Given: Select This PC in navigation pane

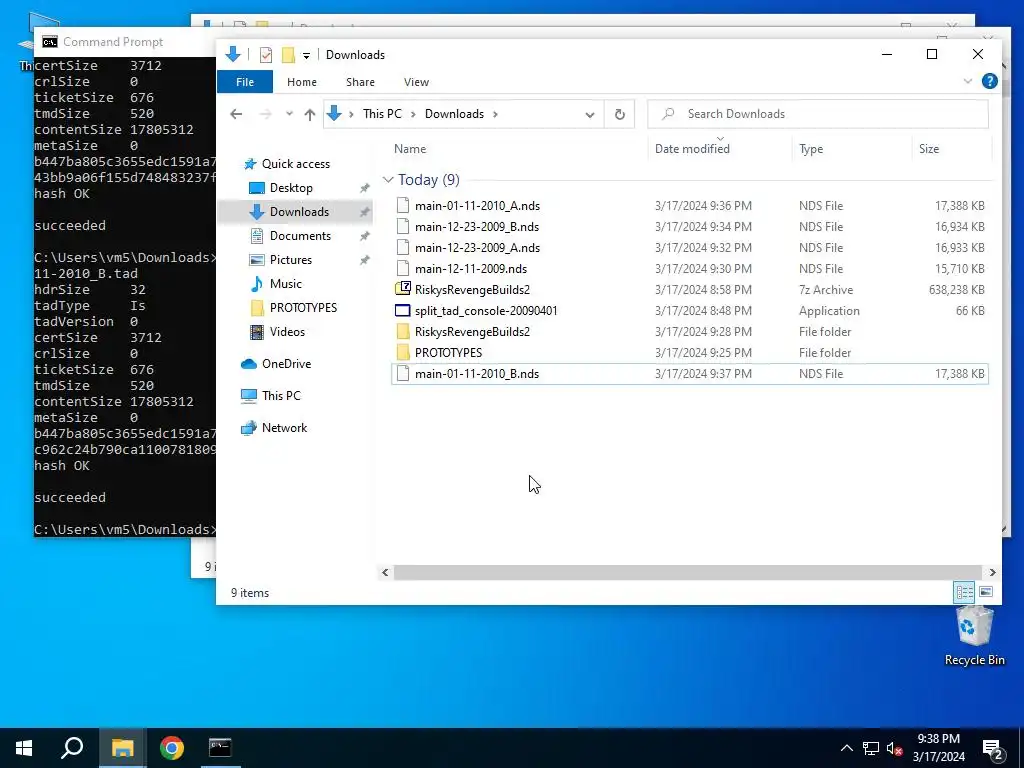Looking at the screenshot, I should pyautogui.click(x=281, y=396).
